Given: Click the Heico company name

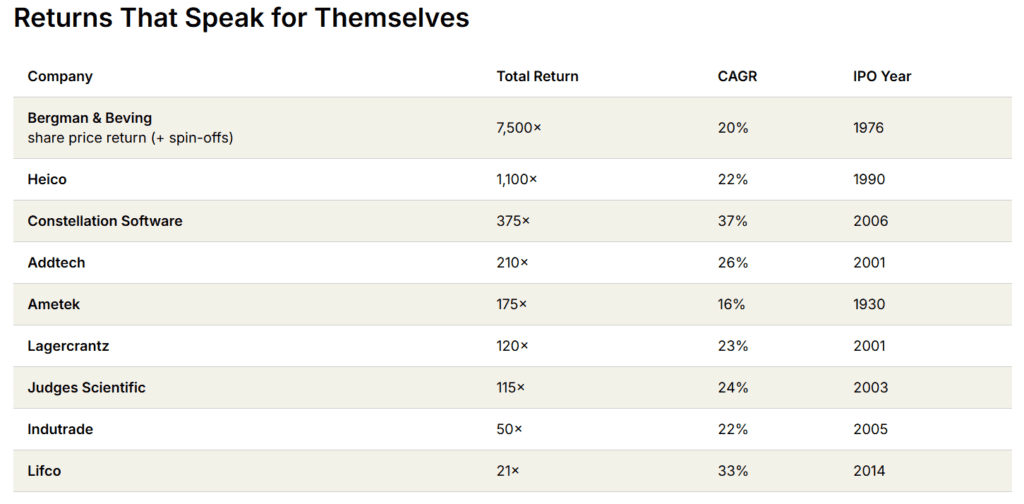Looking at the screenshot, I should [47, 180].
